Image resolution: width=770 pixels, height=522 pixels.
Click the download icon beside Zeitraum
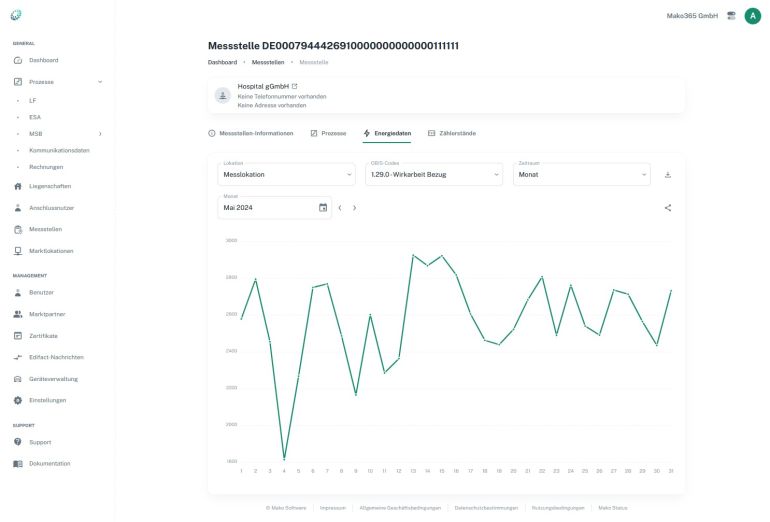667,175
